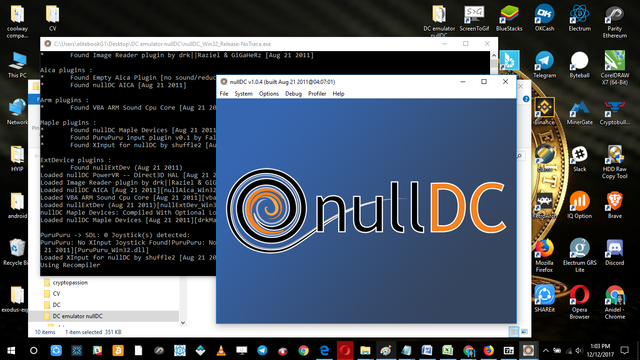This screenshot has width=640, height=360.
Task: Launch Brave browser desktop shortcut
Action: click(615, 205)
